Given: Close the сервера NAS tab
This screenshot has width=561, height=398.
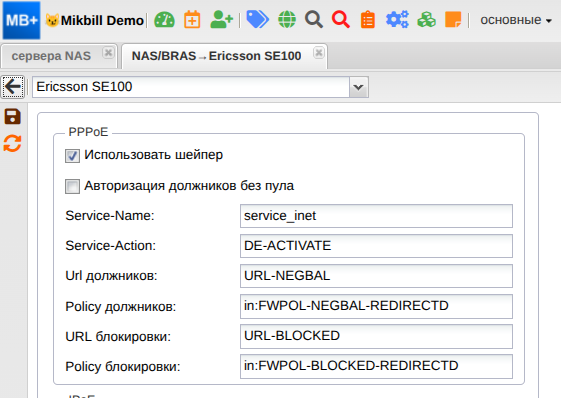Looking at the screenshot, I should click(x=108, y=53).
